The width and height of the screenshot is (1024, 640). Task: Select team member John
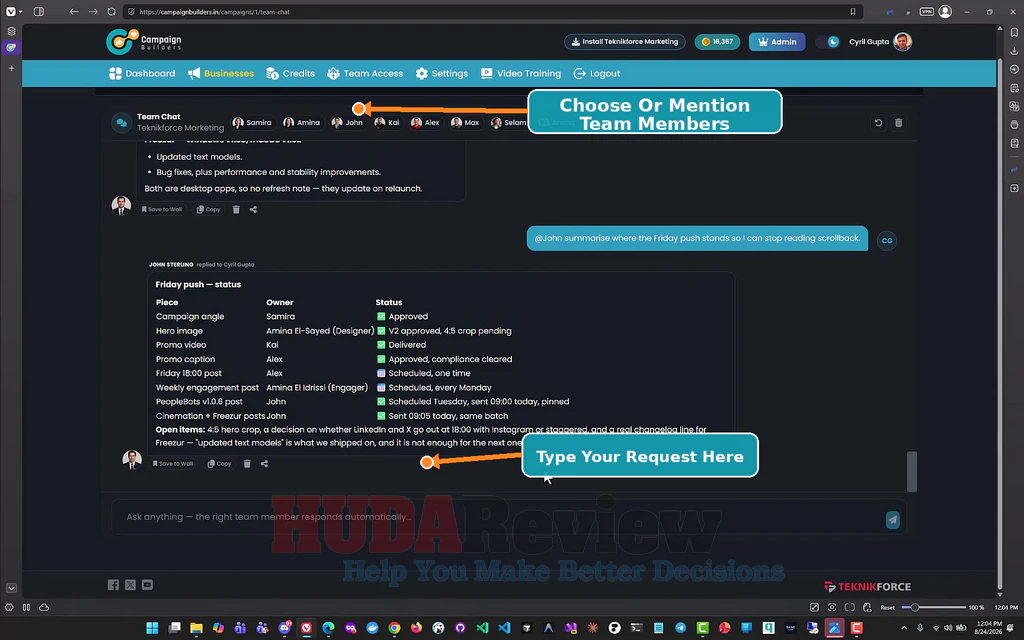tap(347, 122)
